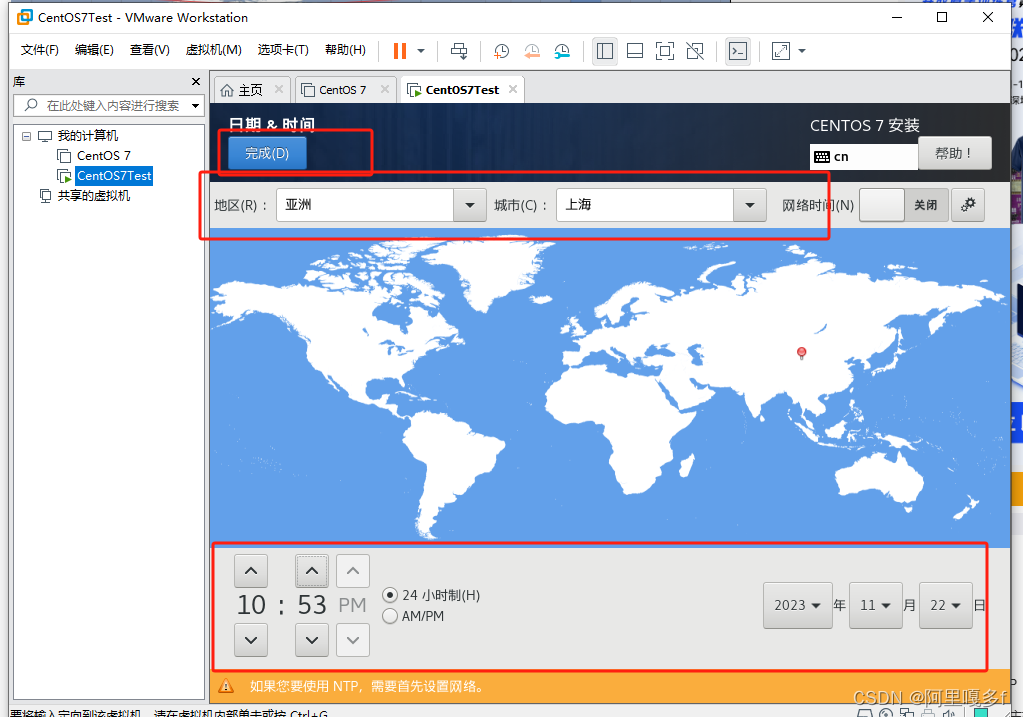Toggle the network time switch
1023x717 pixels.
pyautogui.click(x=903, y=205)
